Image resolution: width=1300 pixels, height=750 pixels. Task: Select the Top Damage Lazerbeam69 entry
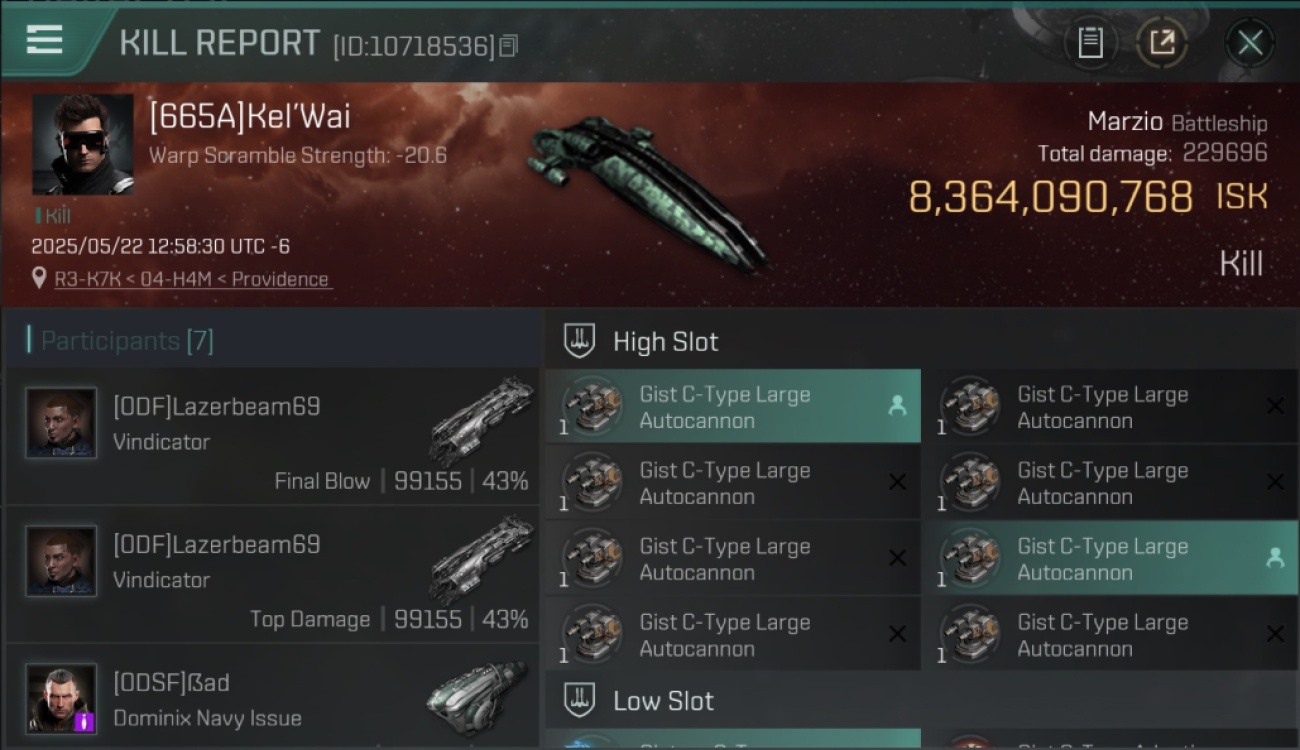click(272, 574)
